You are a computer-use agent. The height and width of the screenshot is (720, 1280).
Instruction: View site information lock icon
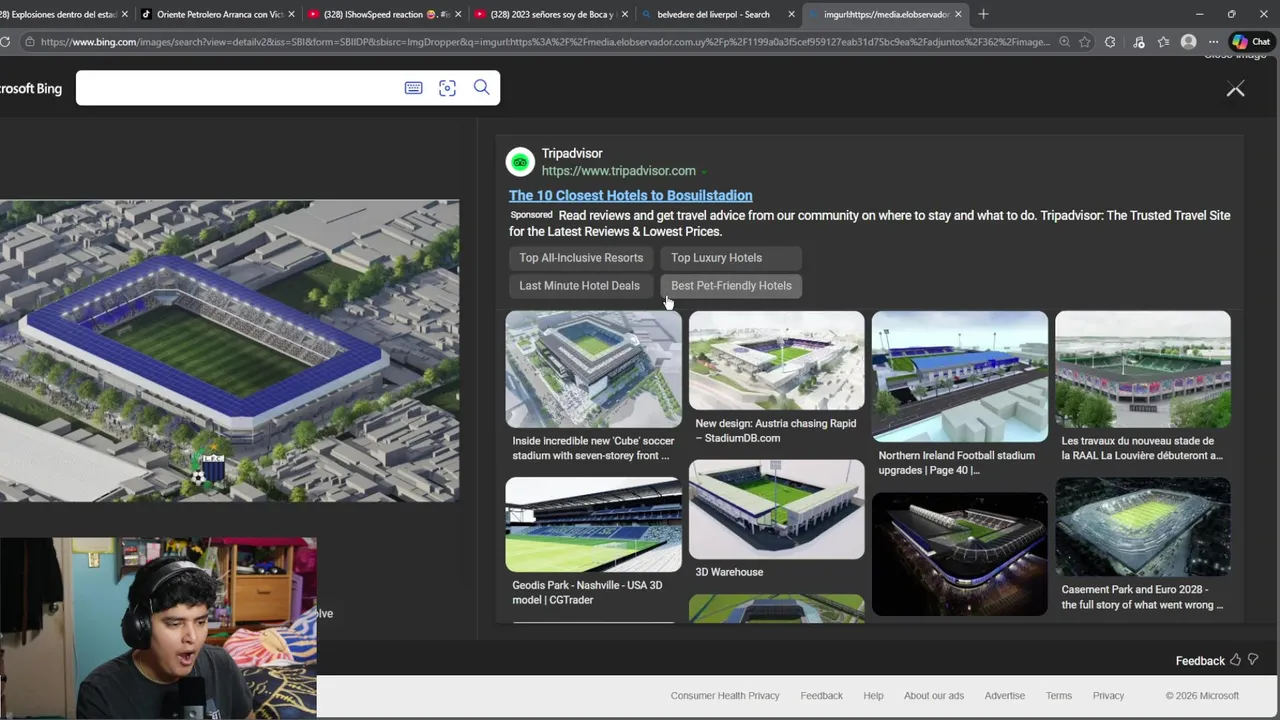click(30, 42)
